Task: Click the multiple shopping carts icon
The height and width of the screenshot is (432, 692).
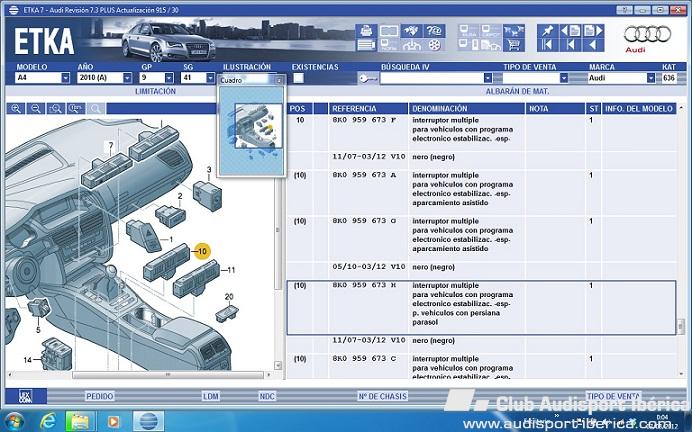Action: coord(513,31)
